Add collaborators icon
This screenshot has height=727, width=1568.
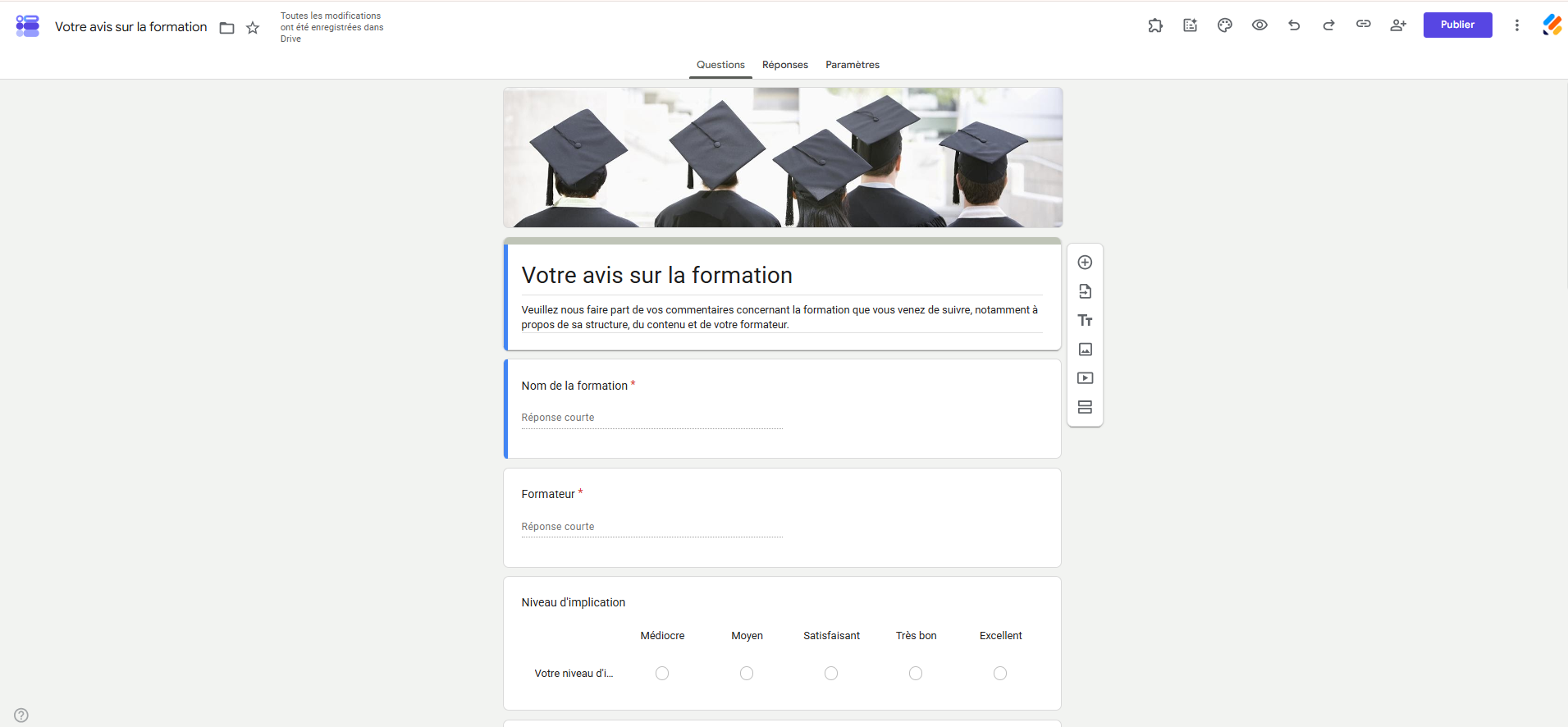[x=1398, y=25]
